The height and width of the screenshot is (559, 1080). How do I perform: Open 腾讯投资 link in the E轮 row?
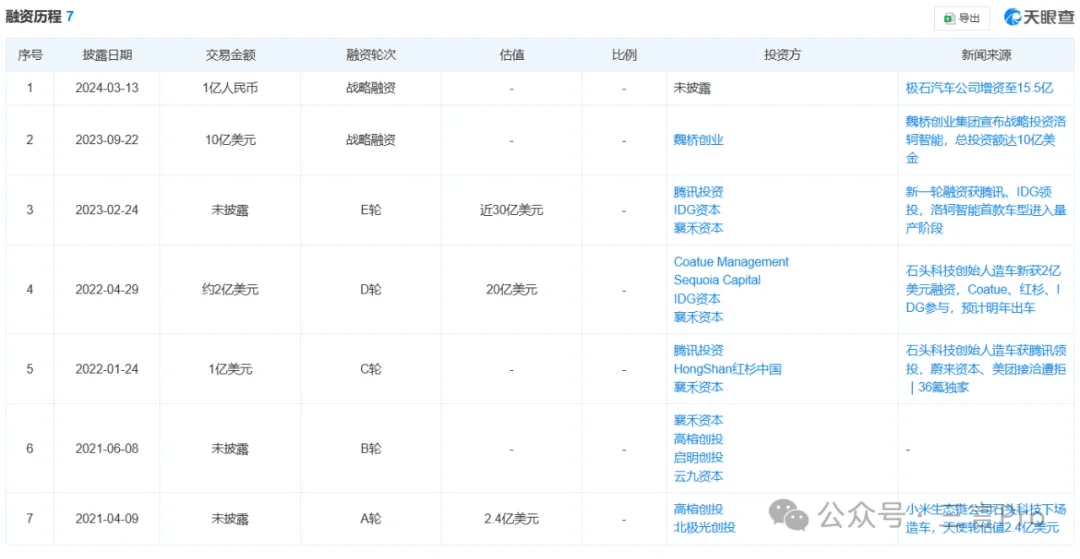[698, 192]
